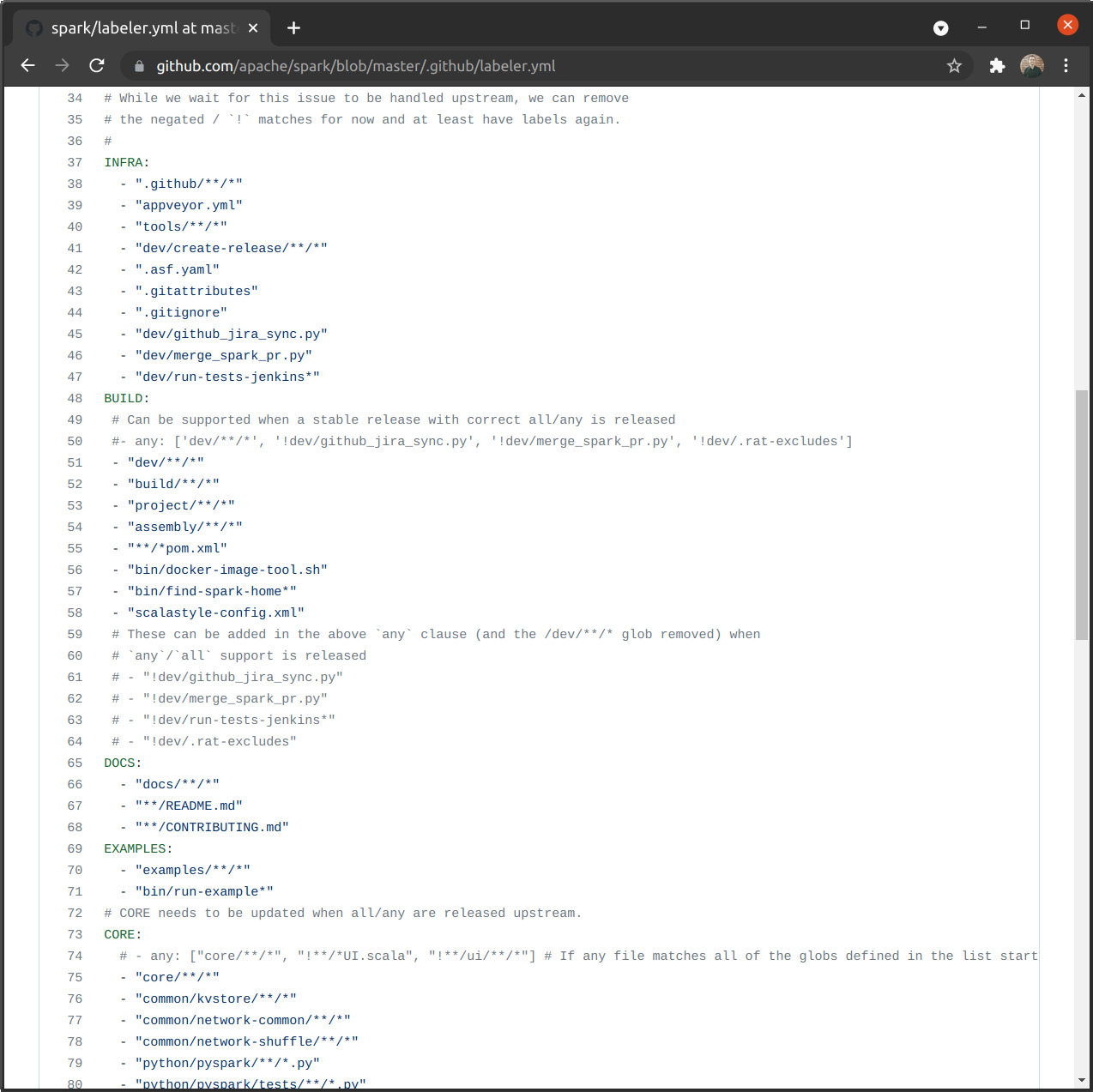
Task: Click line number 65 for DOCS
Action: pos(75,763)
